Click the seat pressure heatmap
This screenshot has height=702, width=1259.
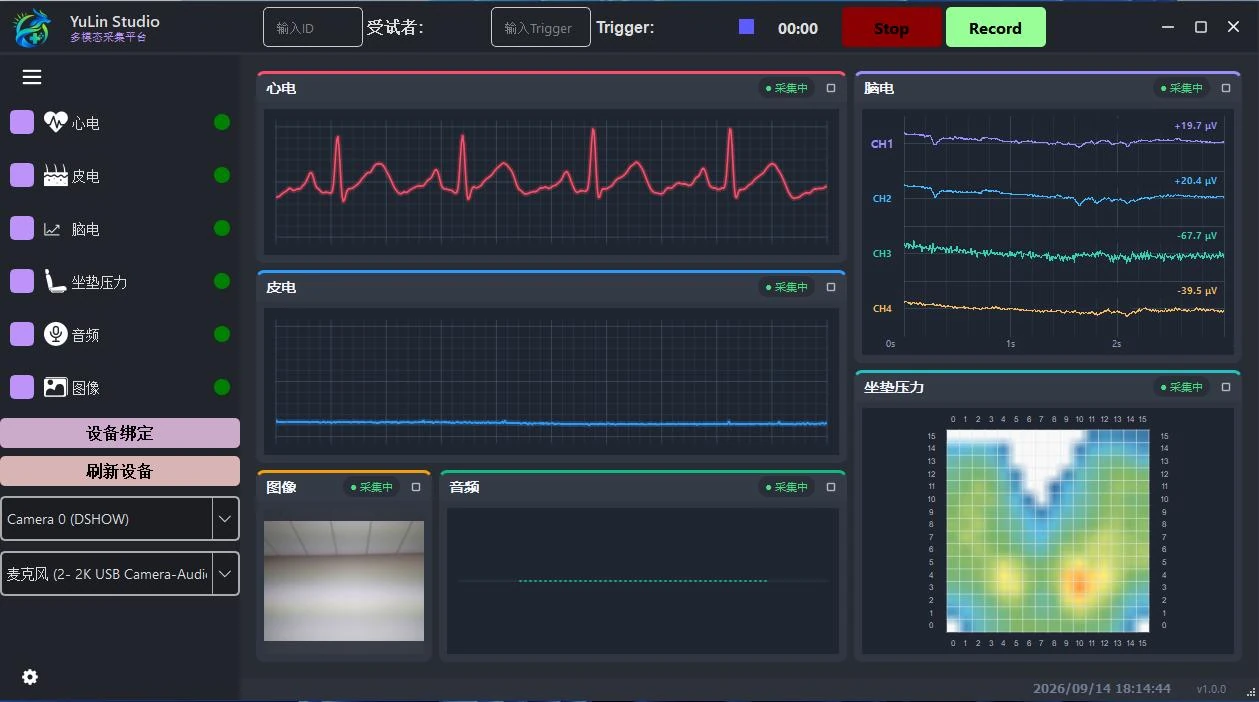(1048, 531)
